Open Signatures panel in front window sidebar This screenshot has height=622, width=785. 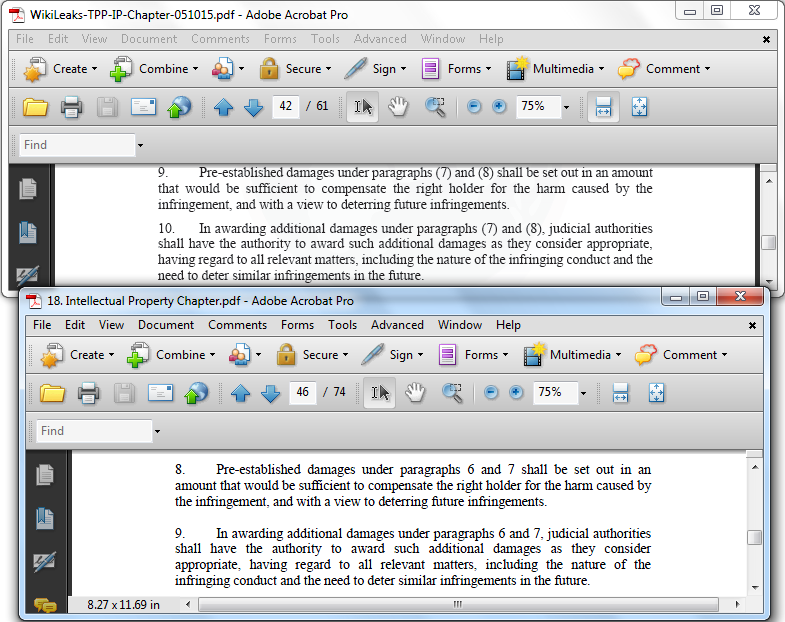(x=45, y=562)
